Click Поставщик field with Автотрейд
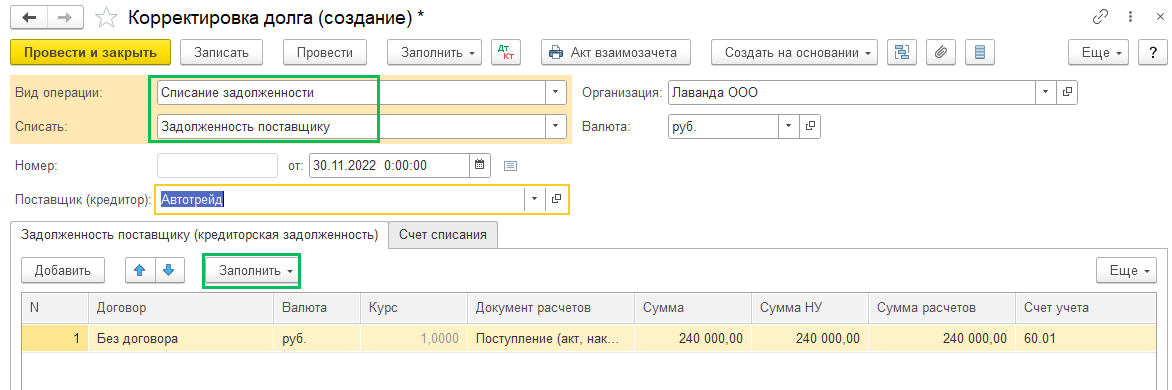The image size is (1172, 390). [x=340, y=199]
